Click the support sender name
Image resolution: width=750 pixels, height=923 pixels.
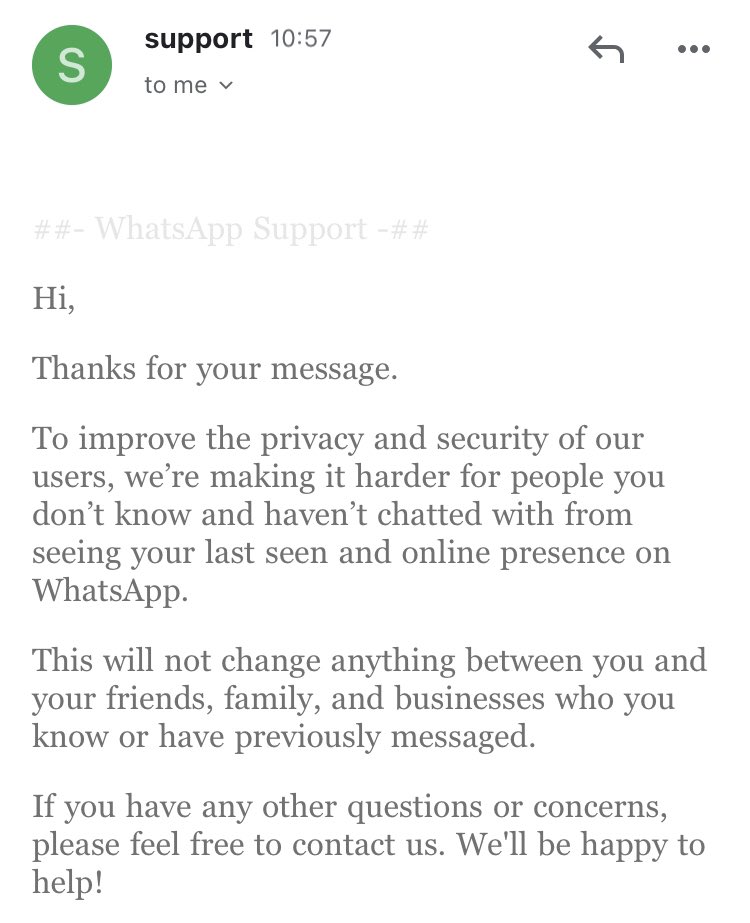click(x=198, y=39)
